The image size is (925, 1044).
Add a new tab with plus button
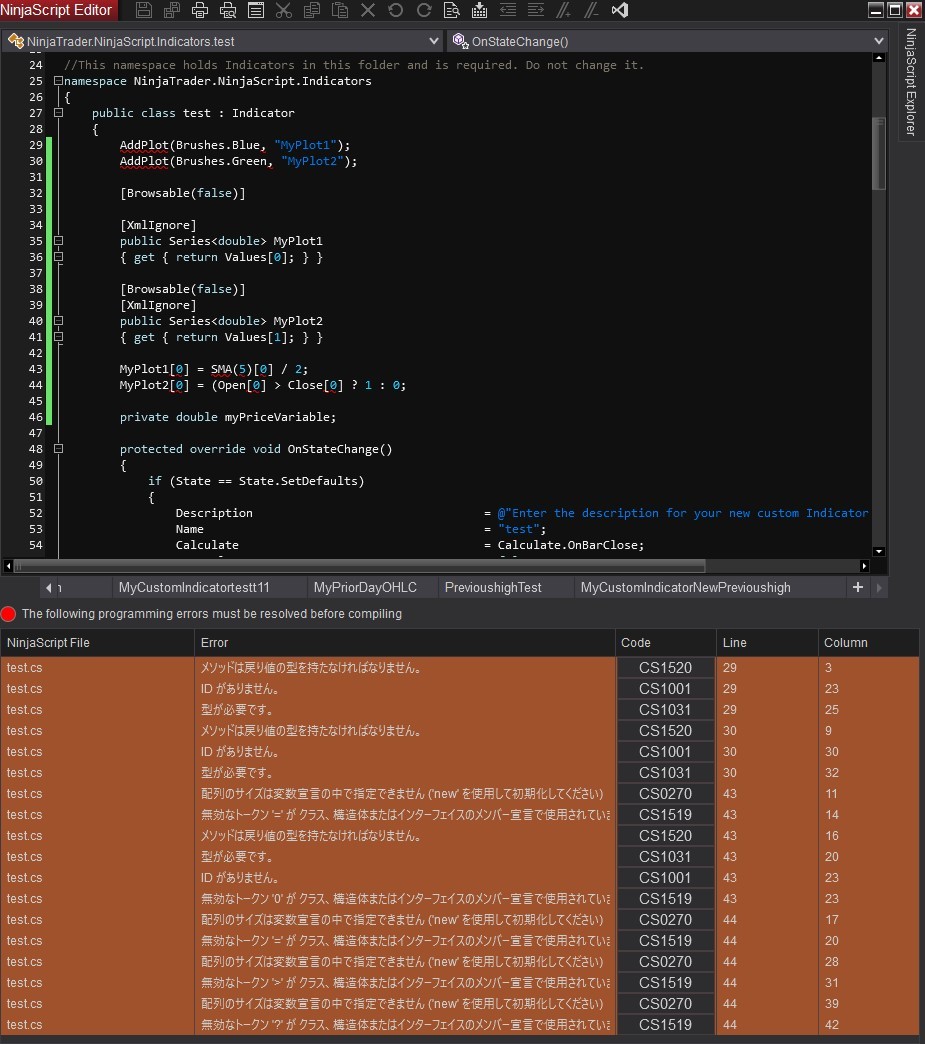click(857, 587)
